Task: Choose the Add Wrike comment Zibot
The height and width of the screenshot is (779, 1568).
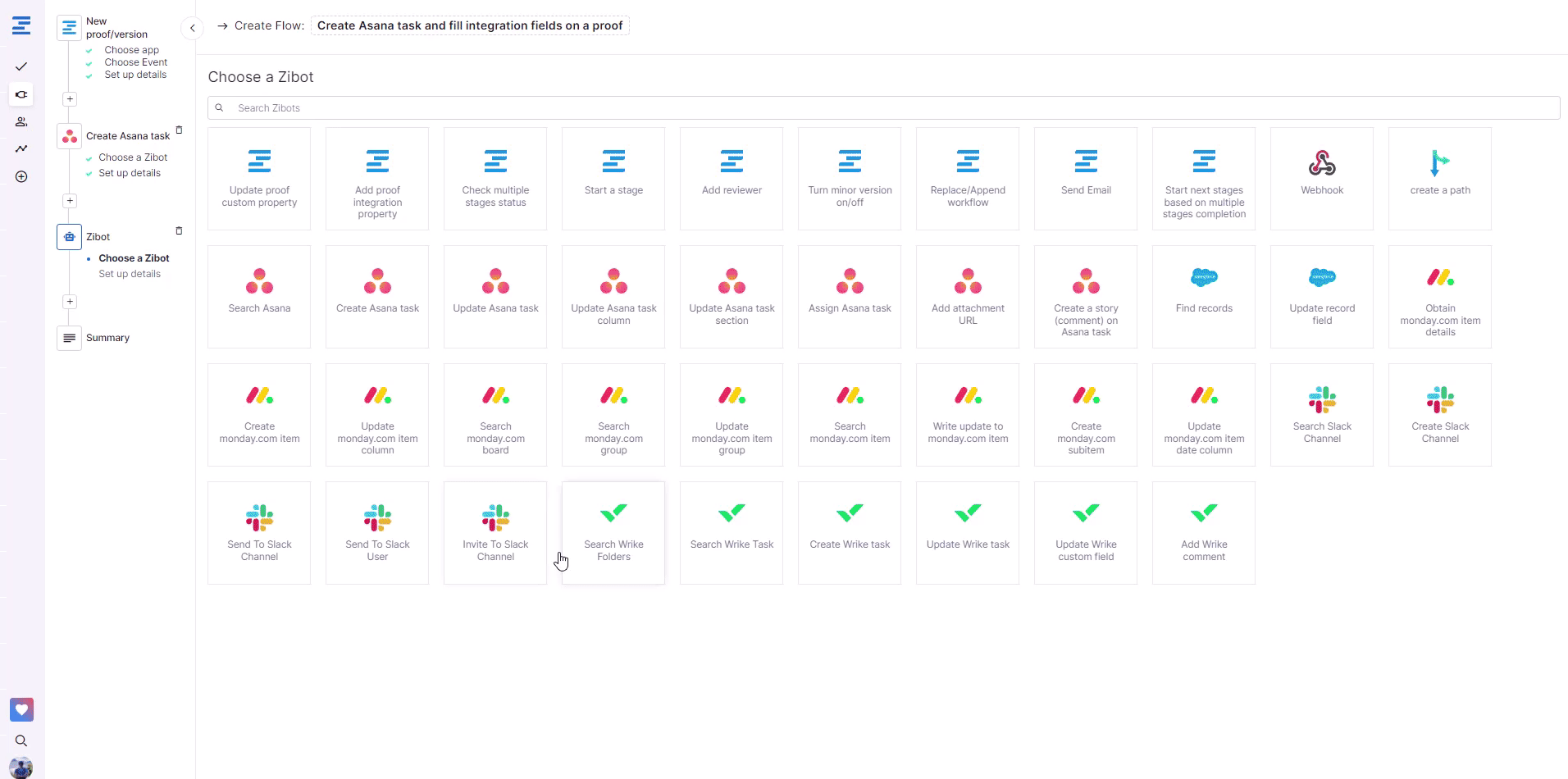Action: point(1204,533)
